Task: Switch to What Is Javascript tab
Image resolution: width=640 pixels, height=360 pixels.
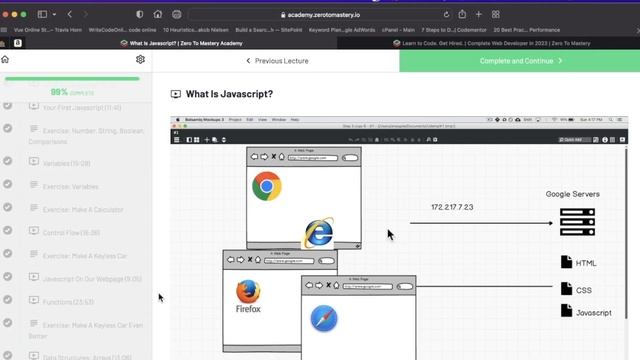Action: tap(181, 43)
